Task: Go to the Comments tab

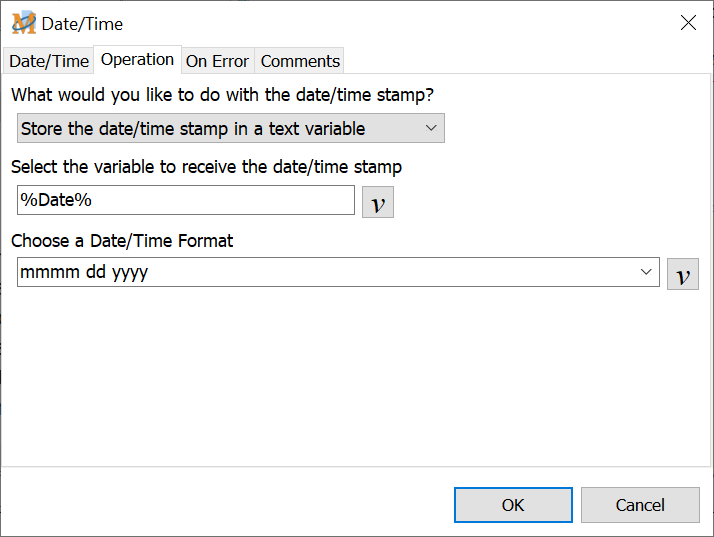Action: [x=300, y=61]
